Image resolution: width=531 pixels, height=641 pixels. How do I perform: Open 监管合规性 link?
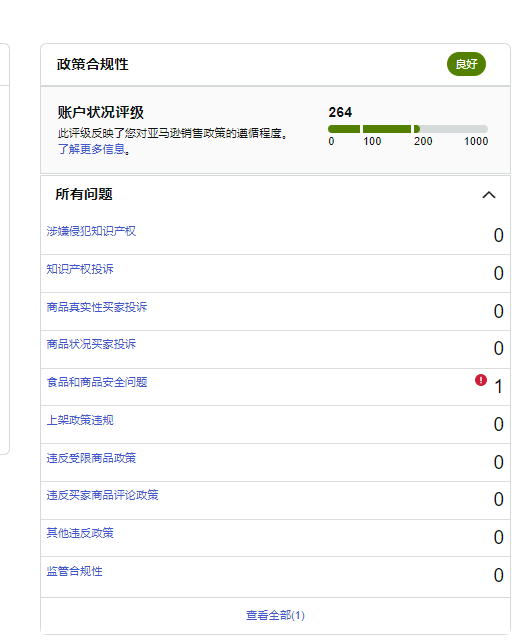point(74,571)
